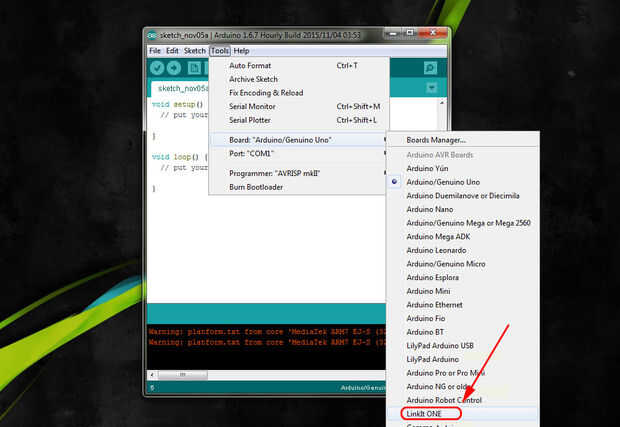Image resolution: width=620 pixels, height=427 pixels.
Task: Click the console horizontal scrollbar thumb
Action: 182,374
